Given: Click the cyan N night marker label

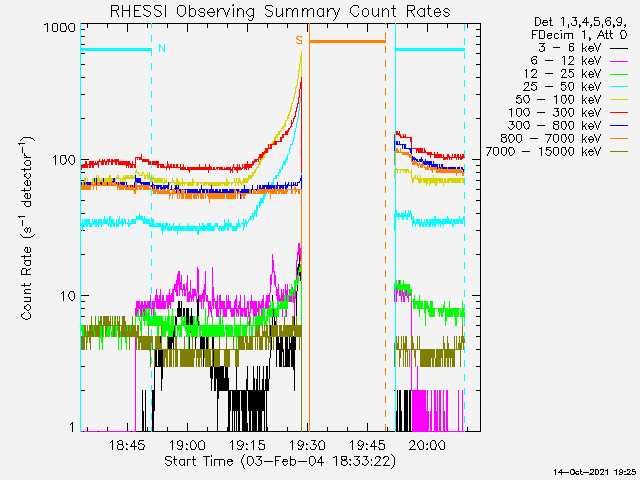Looking at the screenshot, I should coord(162,48).
